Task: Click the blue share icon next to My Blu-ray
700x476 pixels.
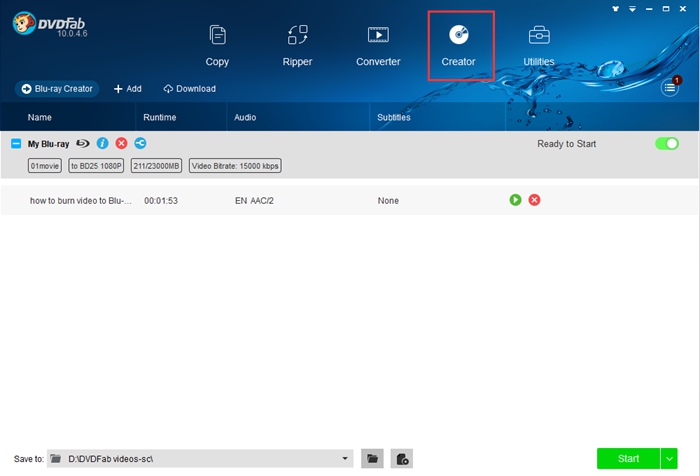Action: pos(140,144)
